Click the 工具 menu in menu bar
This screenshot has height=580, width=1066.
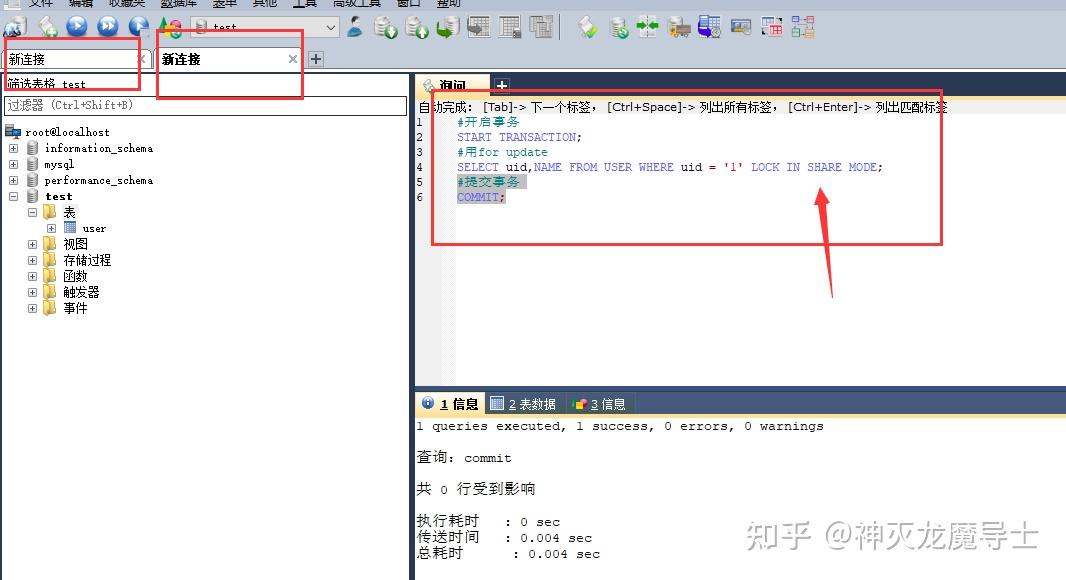click(x=305, y=4)
